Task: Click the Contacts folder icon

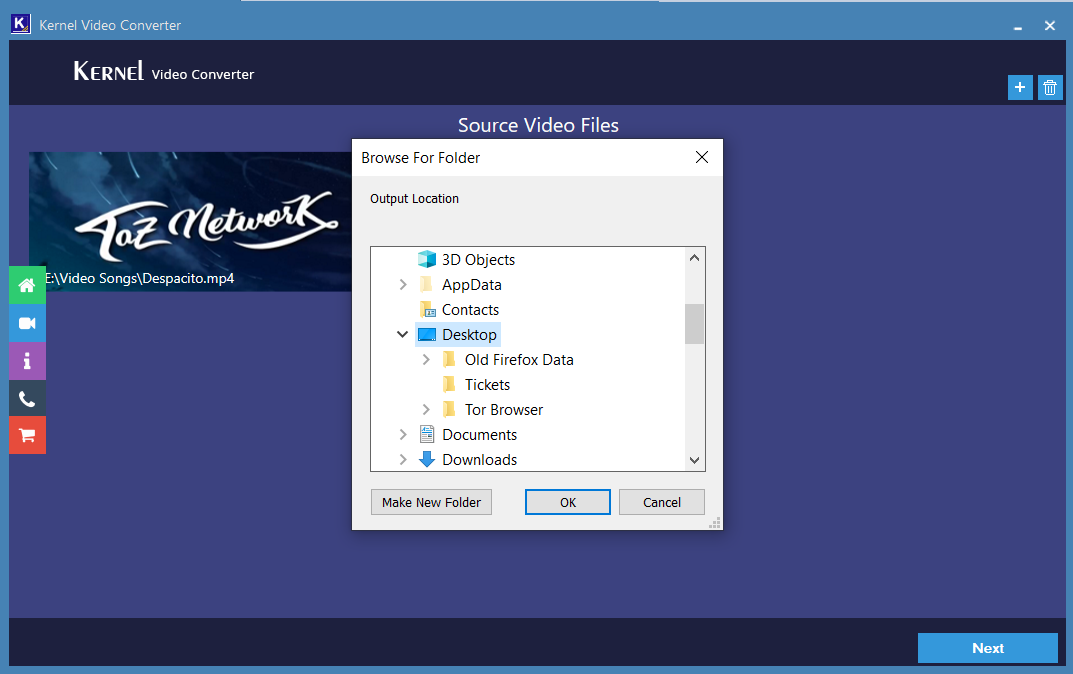Action: [428, 309]
